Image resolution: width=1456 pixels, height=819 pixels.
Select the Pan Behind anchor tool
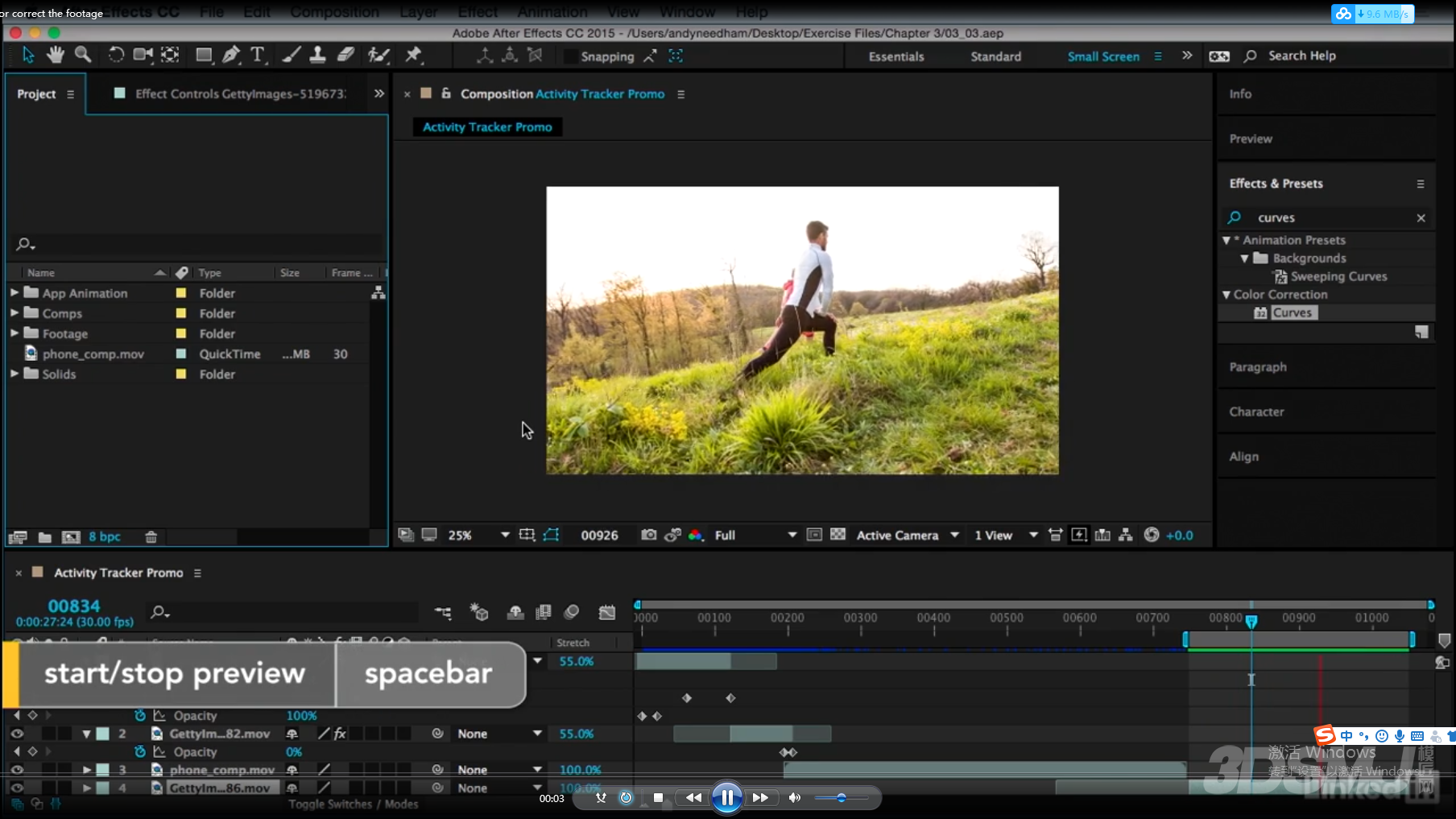[x=170, y=55]
